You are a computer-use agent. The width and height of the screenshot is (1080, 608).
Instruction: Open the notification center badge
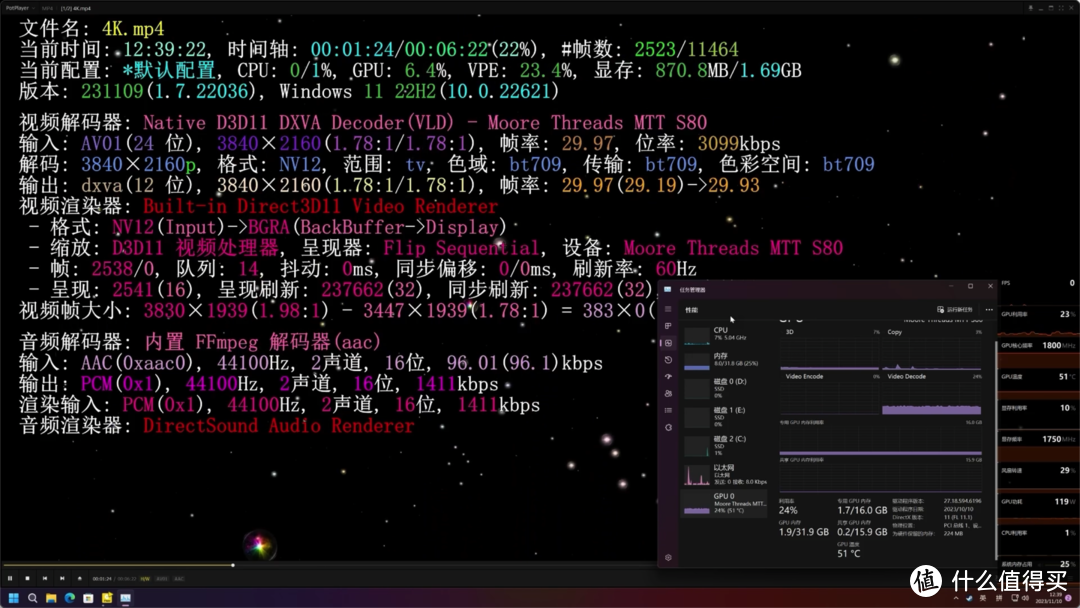(x=1070, y=599)
